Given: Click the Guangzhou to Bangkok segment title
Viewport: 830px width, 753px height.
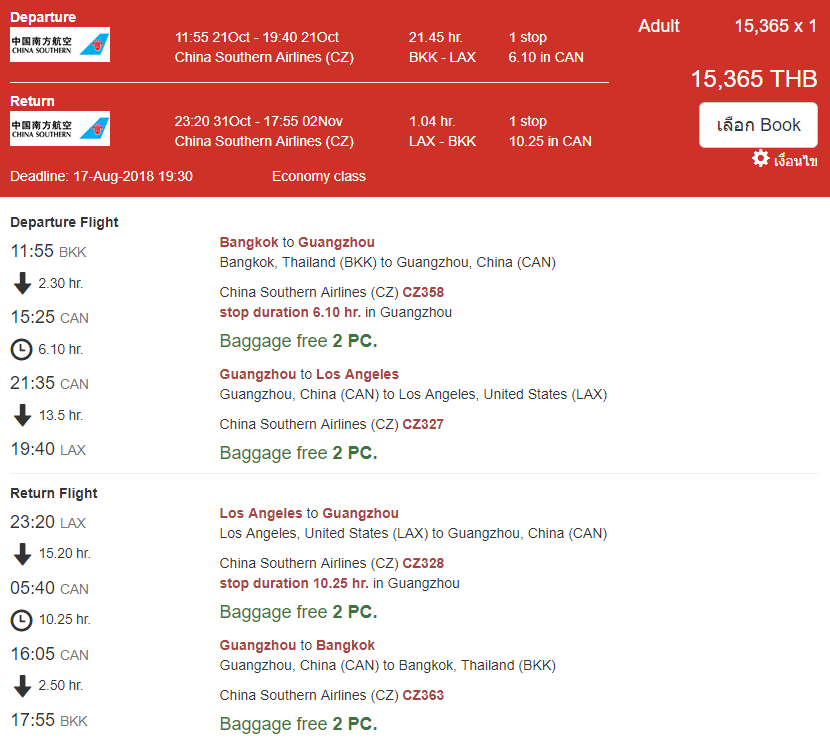Looking at the screenshot, I should click(297, 645).
